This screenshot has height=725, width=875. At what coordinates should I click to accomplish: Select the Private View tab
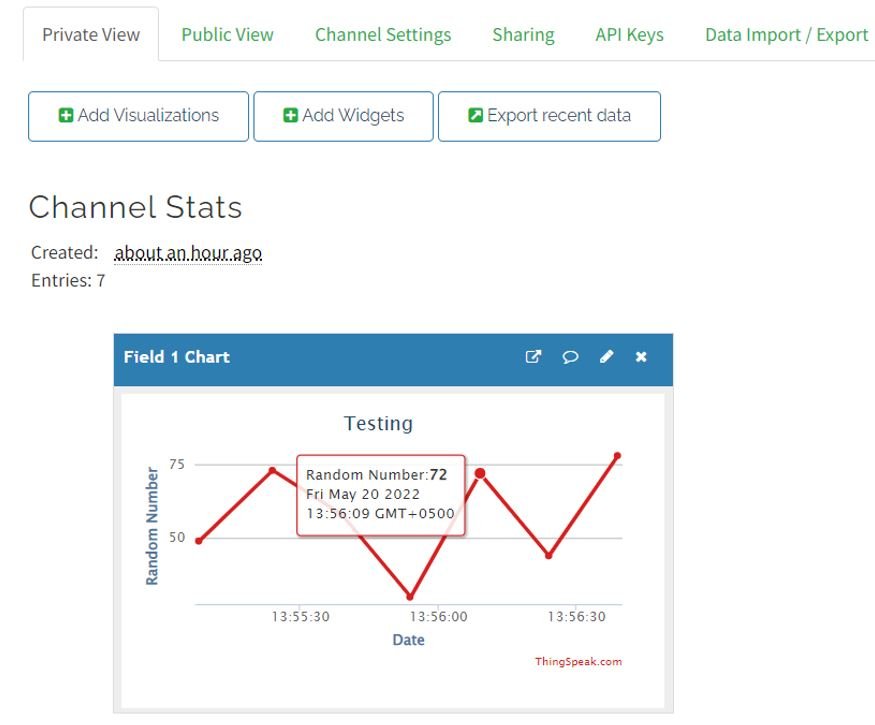coord(91,35)
